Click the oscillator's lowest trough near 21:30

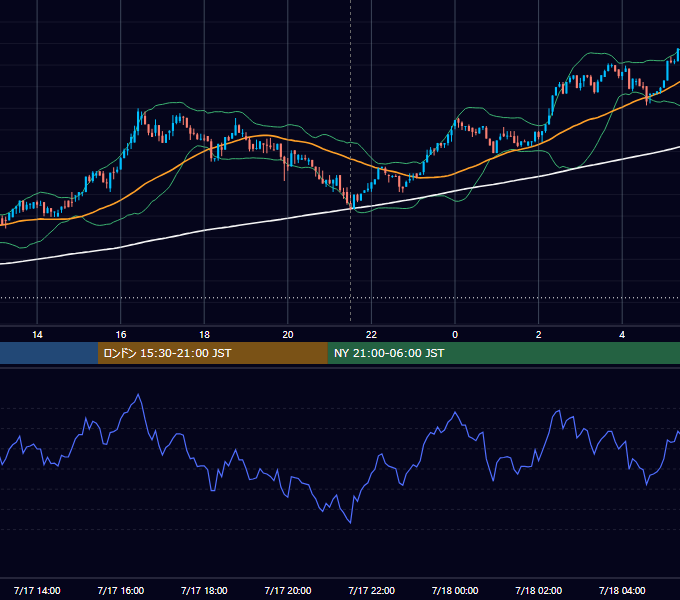pyautogui.click(x=350, y=522)
